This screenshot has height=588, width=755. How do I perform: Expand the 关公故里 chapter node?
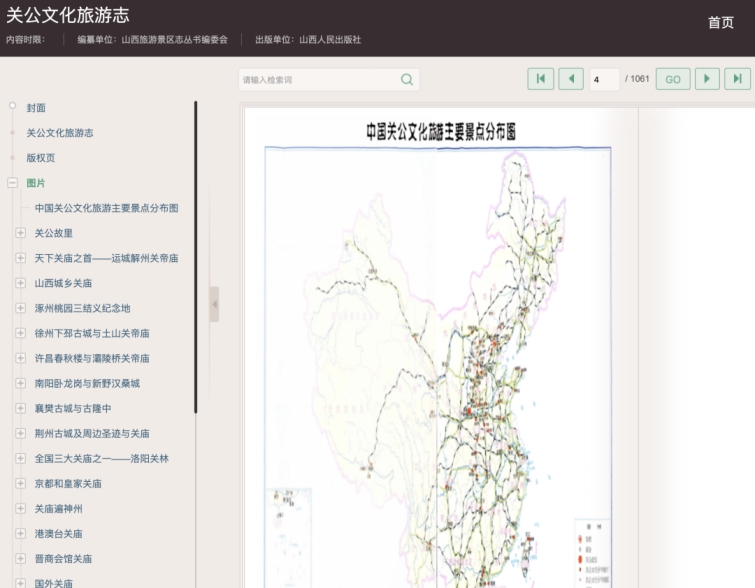point(21,233)
